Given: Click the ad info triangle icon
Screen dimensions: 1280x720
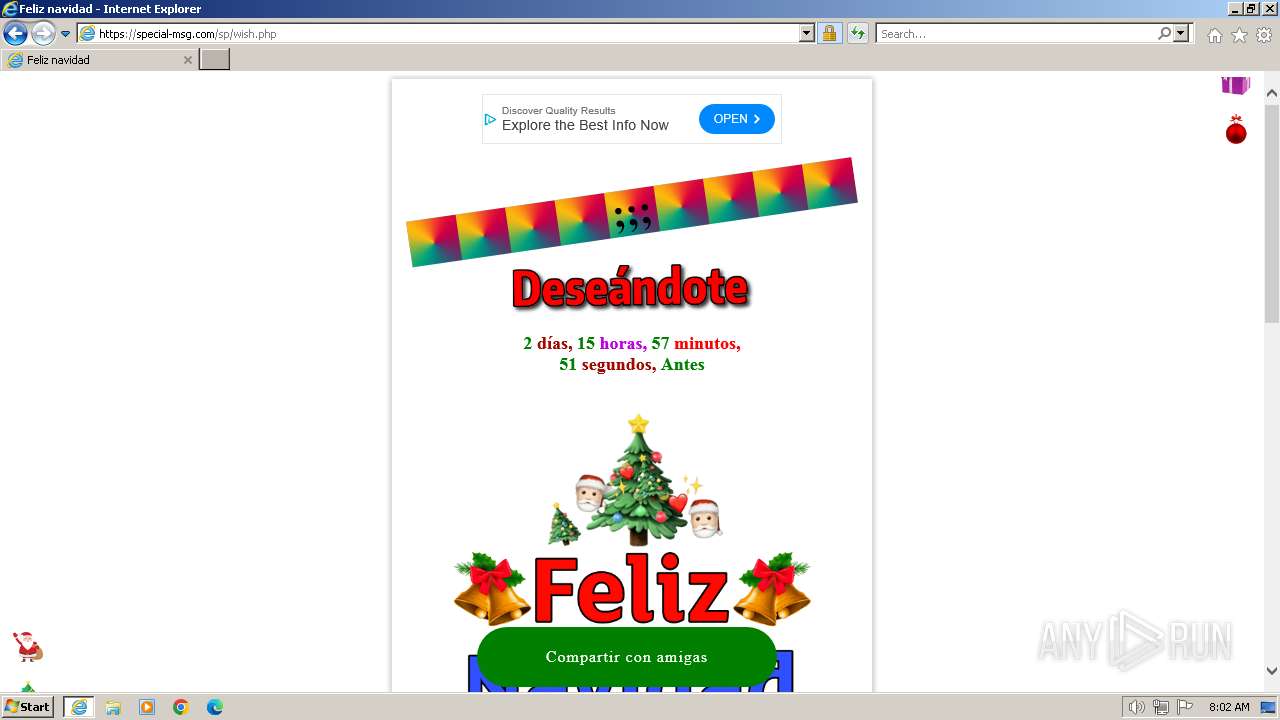Looking at the screenshot, I should tap(490, 119).
